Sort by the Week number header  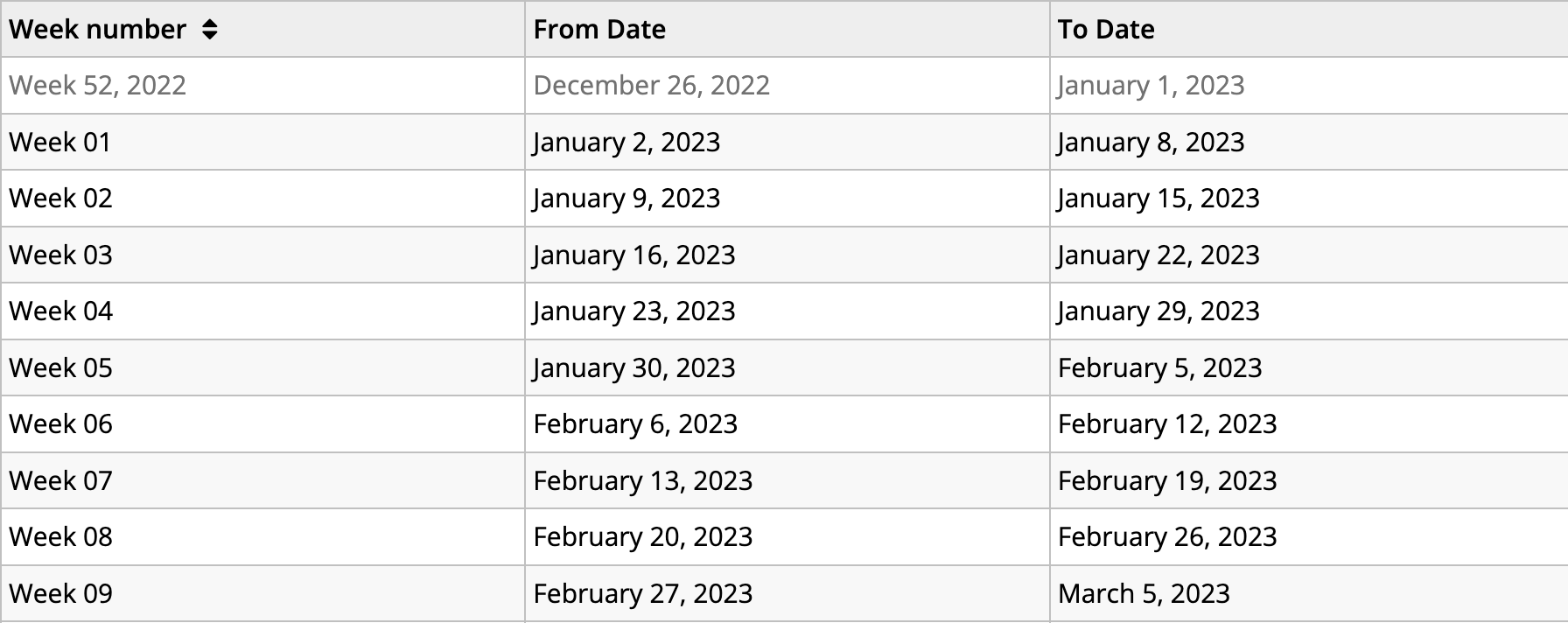tap(97, 30)
